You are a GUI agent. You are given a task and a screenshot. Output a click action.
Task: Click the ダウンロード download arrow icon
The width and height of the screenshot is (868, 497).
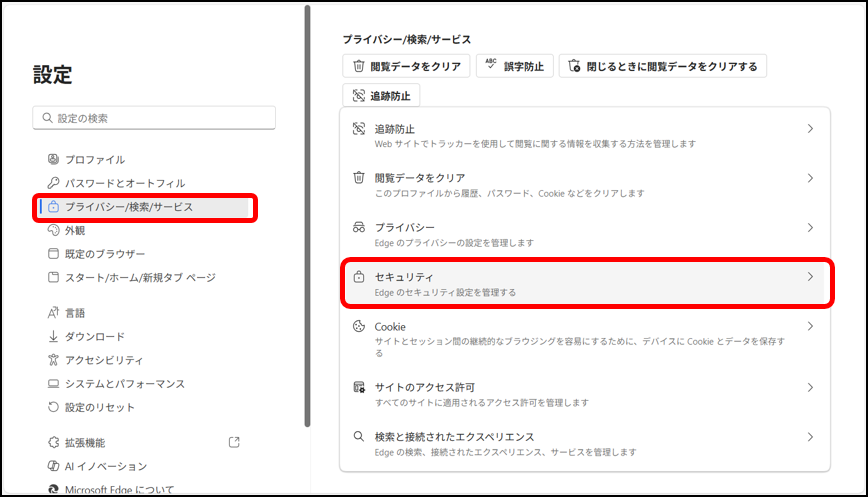point(55,337)
